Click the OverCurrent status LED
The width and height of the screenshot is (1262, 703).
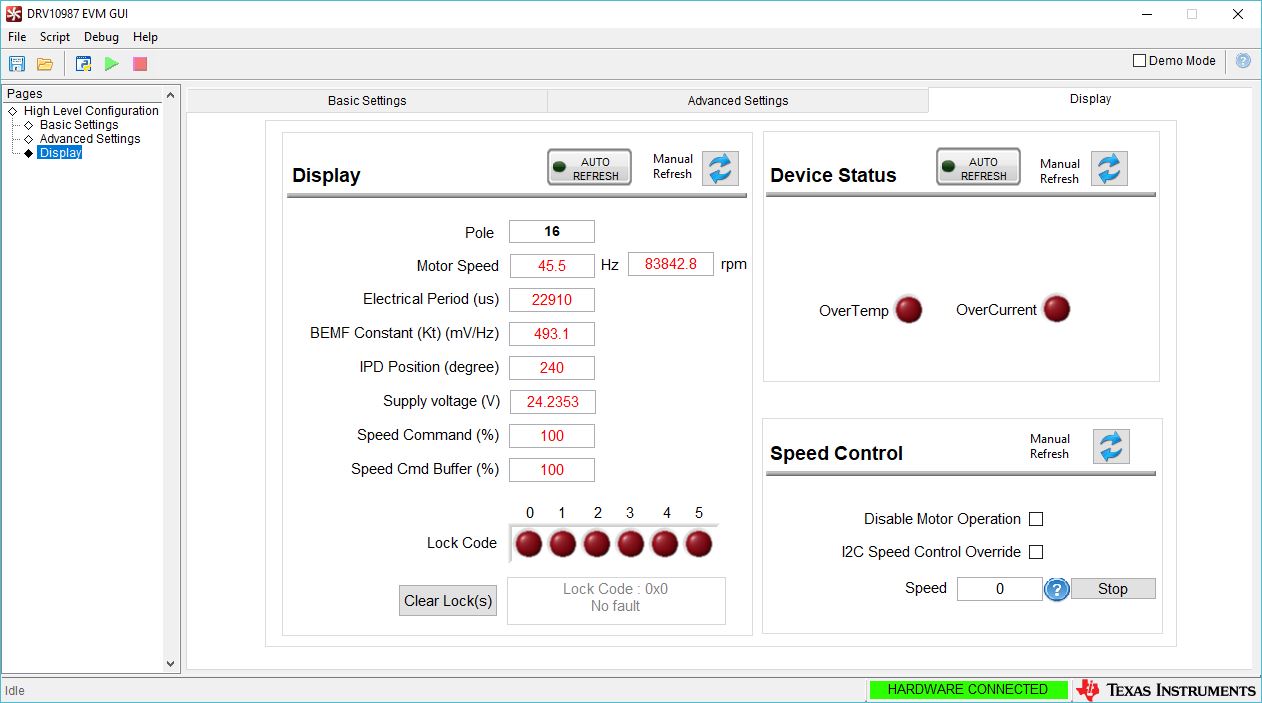click(x=1057, y=309)
